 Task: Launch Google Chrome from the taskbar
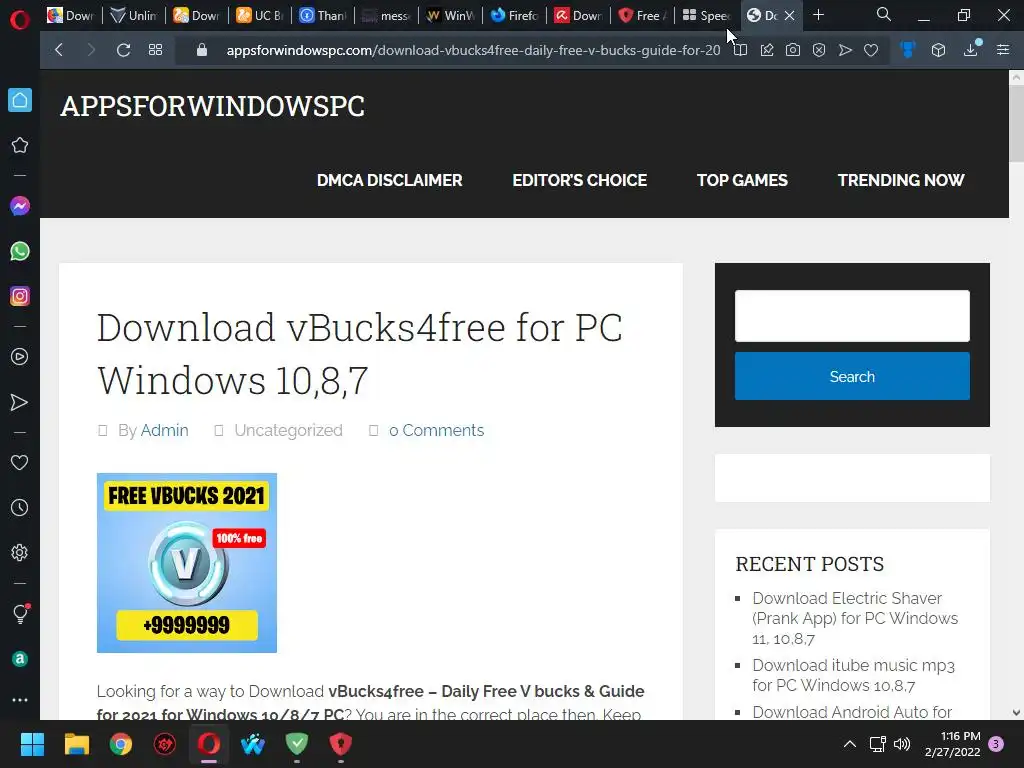click(121, 744)
